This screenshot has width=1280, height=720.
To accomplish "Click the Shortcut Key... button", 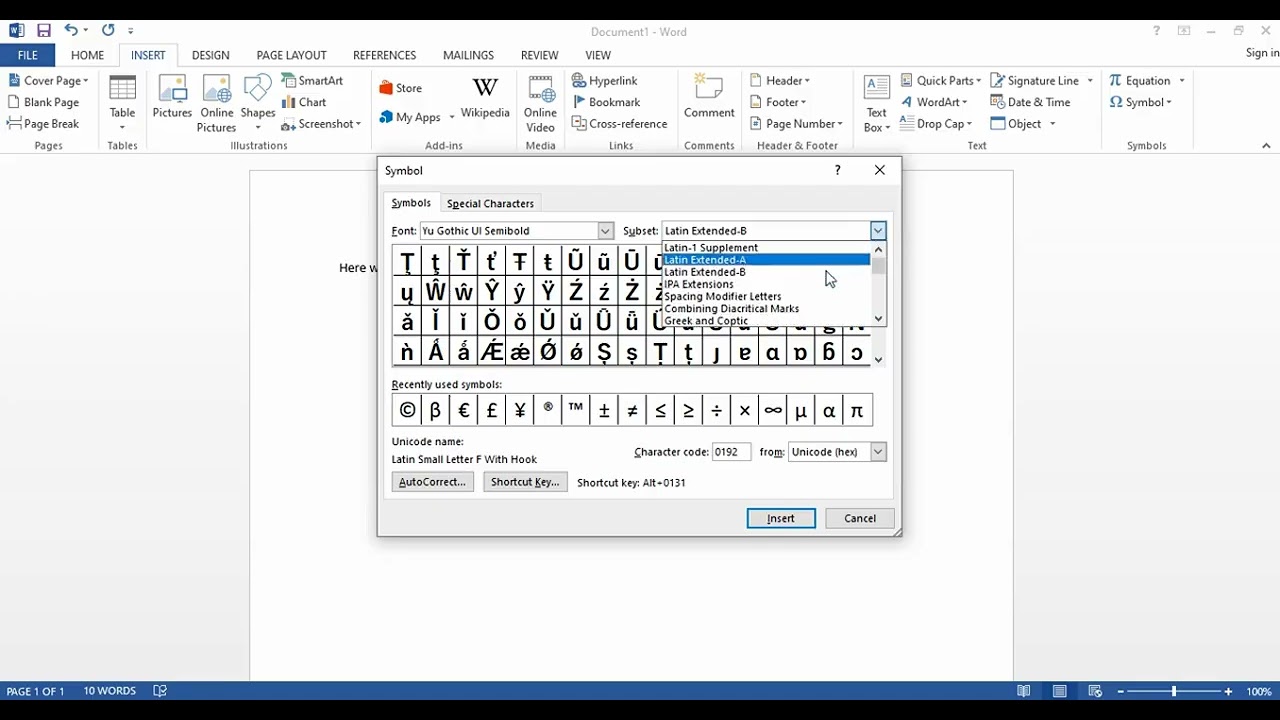I will [x=525, y=482].
